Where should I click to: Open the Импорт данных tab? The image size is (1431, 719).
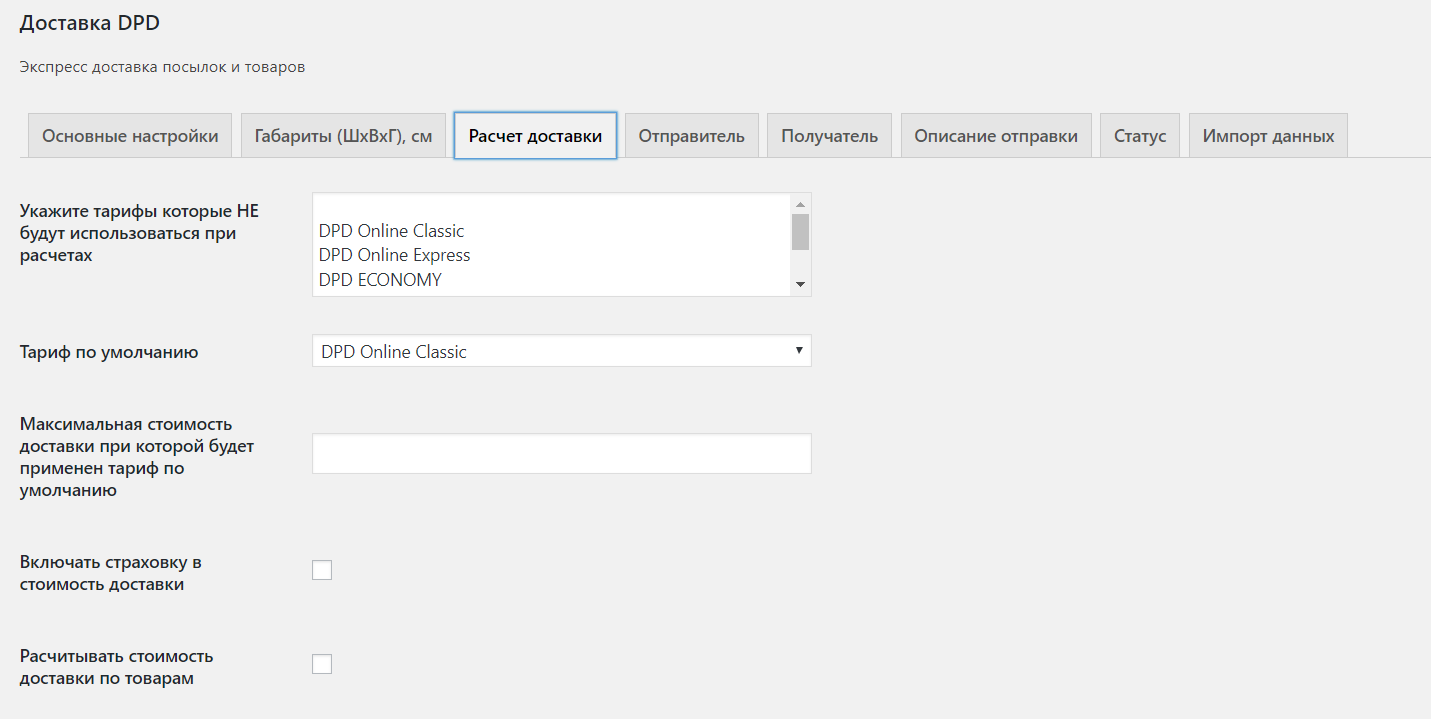tap(1268, 136)
